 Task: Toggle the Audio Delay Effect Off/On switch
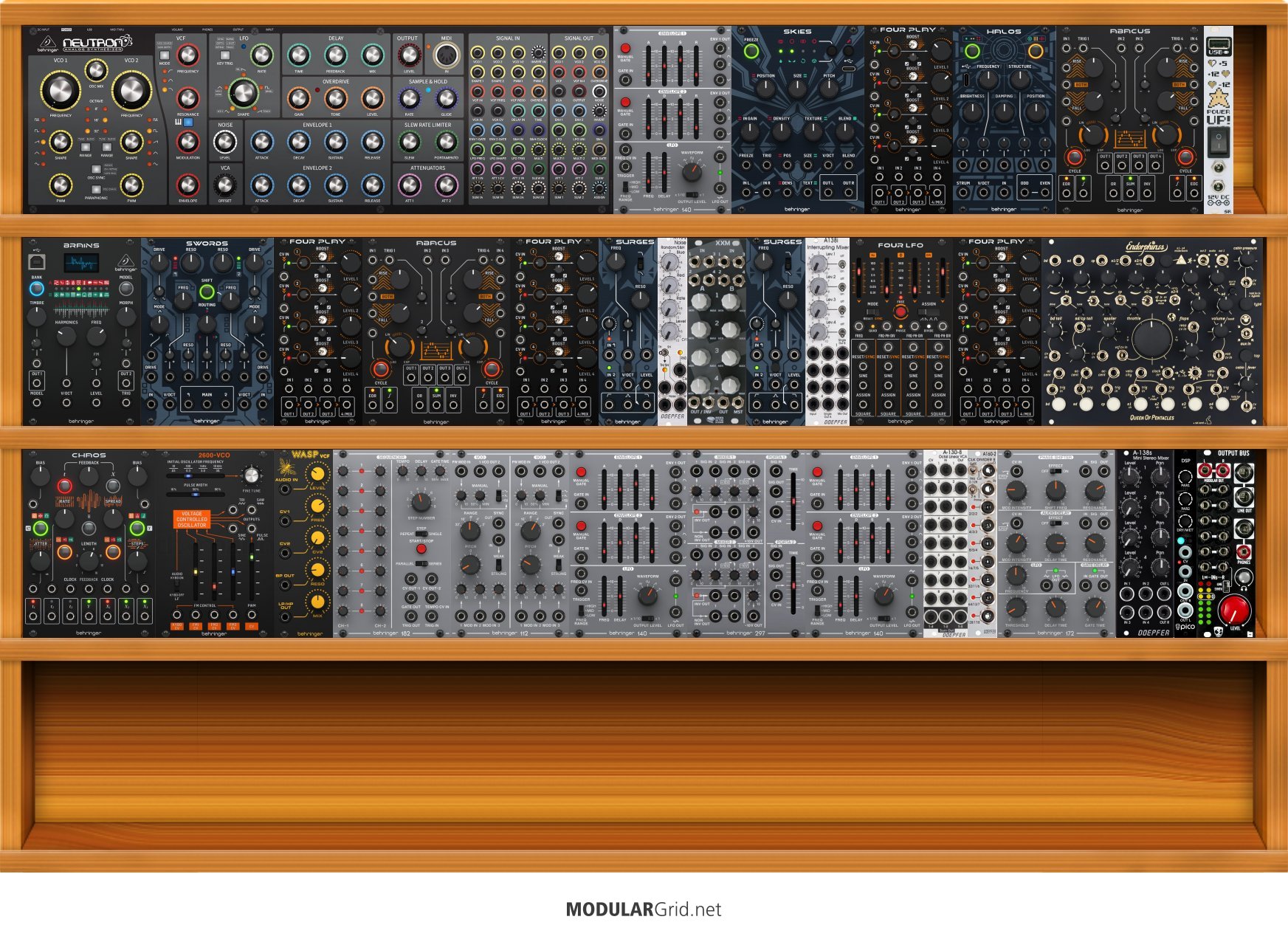[x=1055, y=523]
